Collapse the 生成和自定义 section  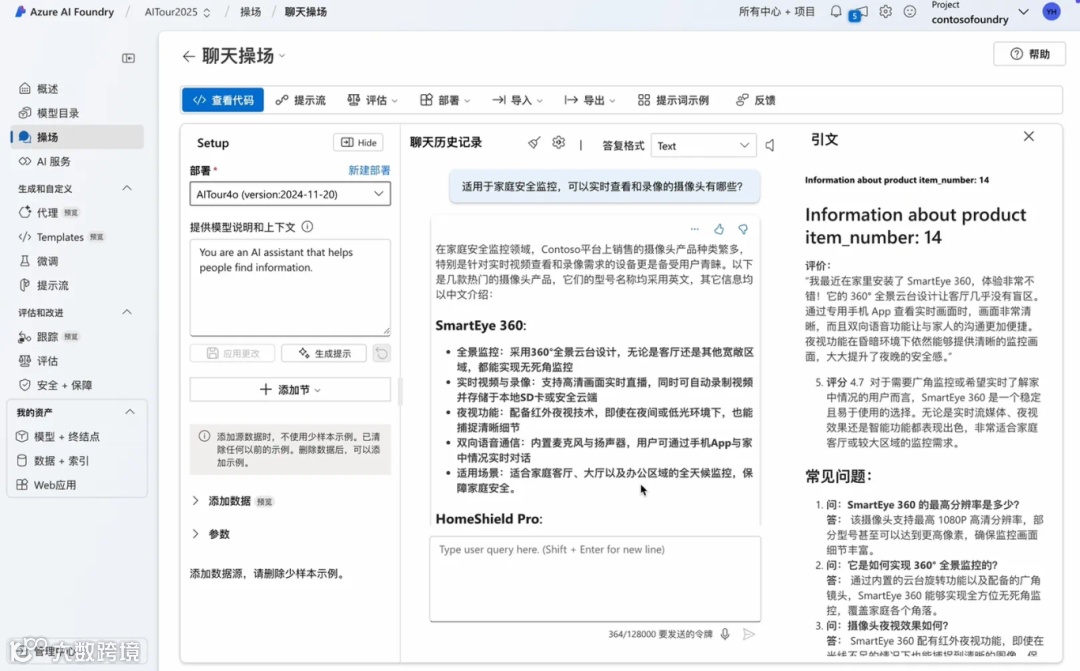[x=127, y=188]
